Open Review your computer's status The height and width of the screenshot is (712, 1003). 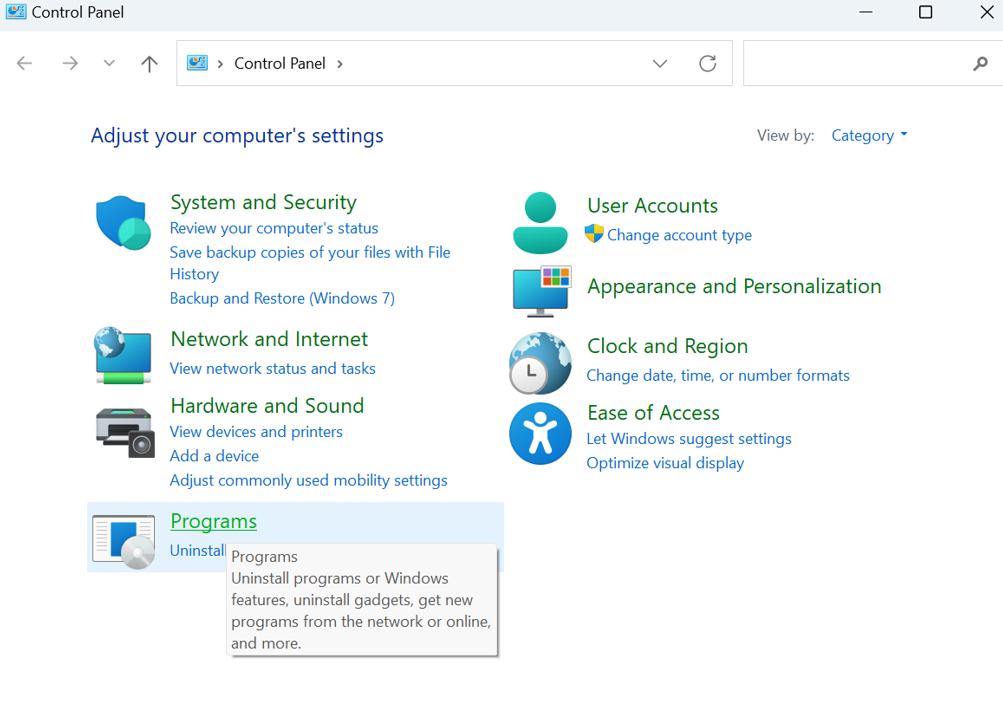[274, 228]
